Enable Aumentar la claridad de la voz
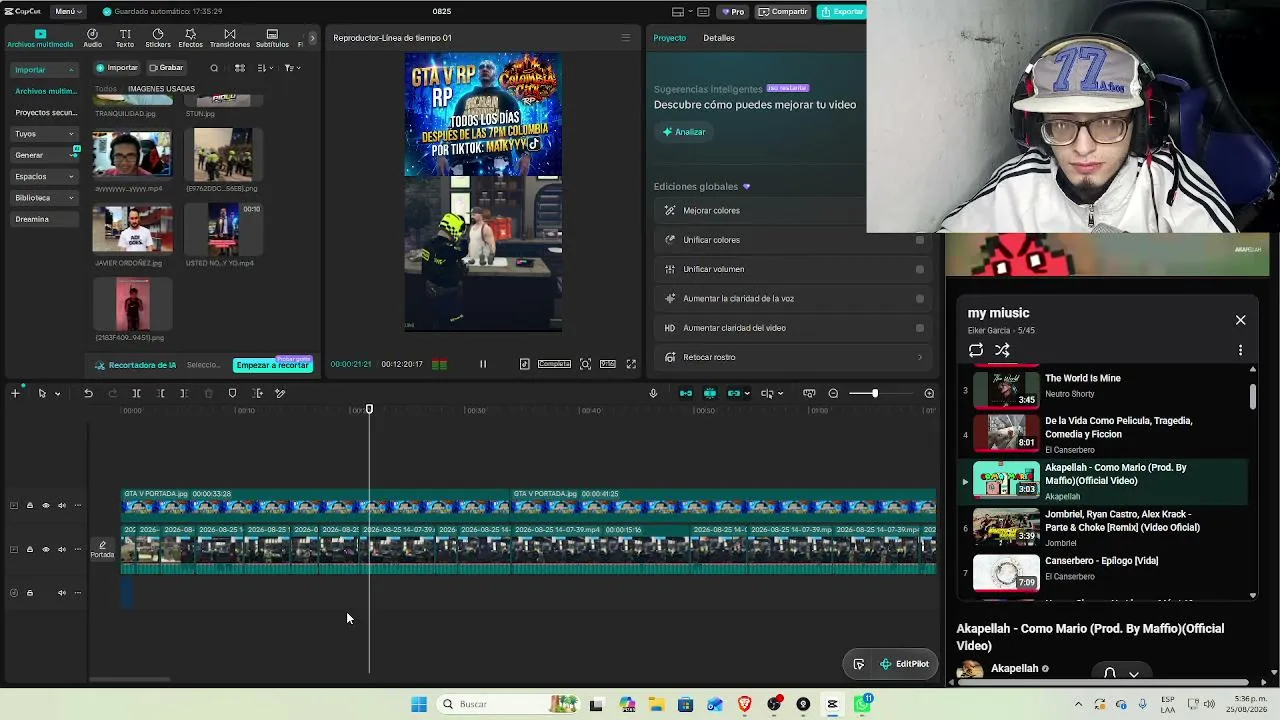Viewport: 1280px width, 720px height. 920,298
